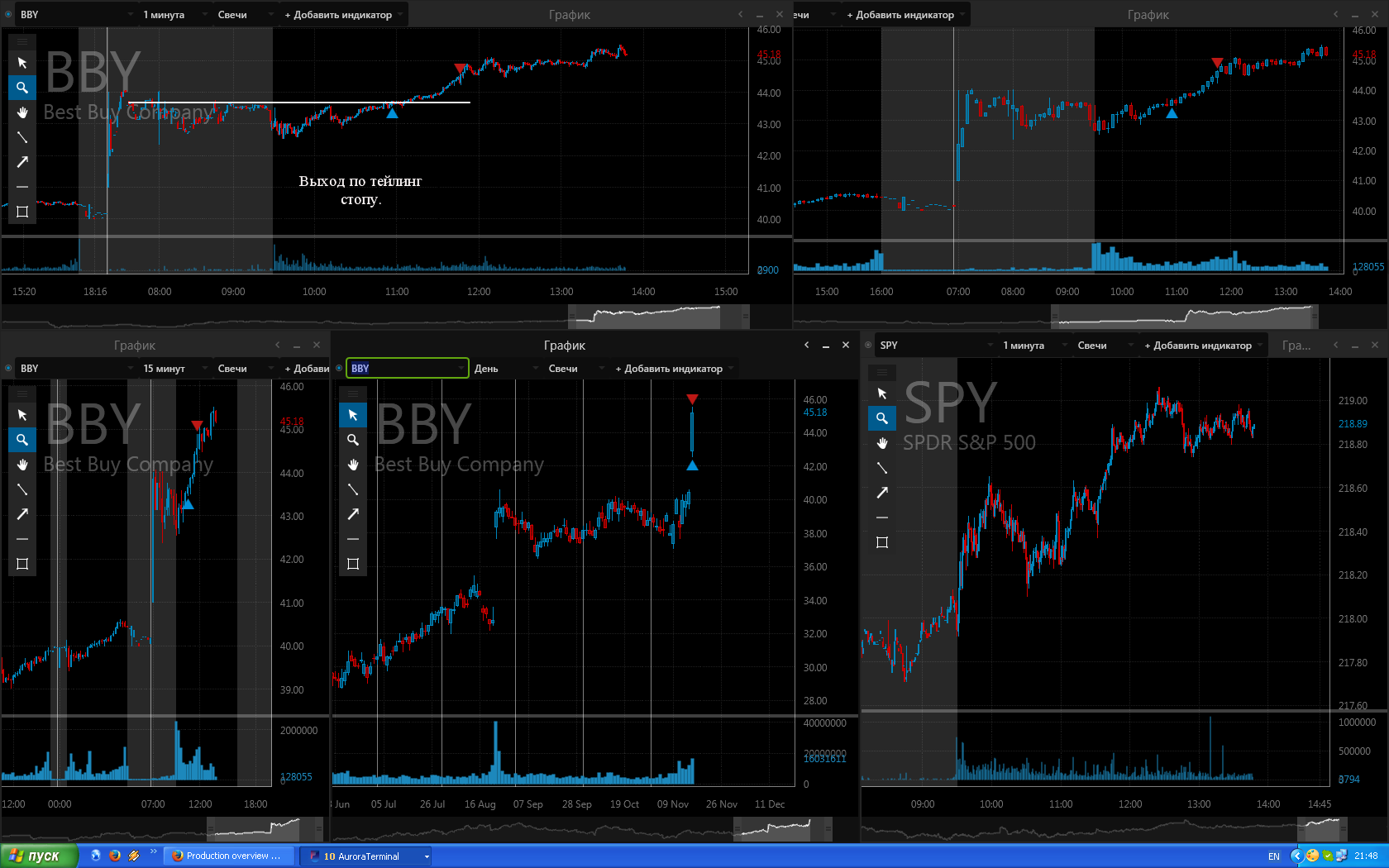Click '+ Добавить индикатор' in the daily BBY chart
This screenshot has width=1389, height=868.
point(674,369)
